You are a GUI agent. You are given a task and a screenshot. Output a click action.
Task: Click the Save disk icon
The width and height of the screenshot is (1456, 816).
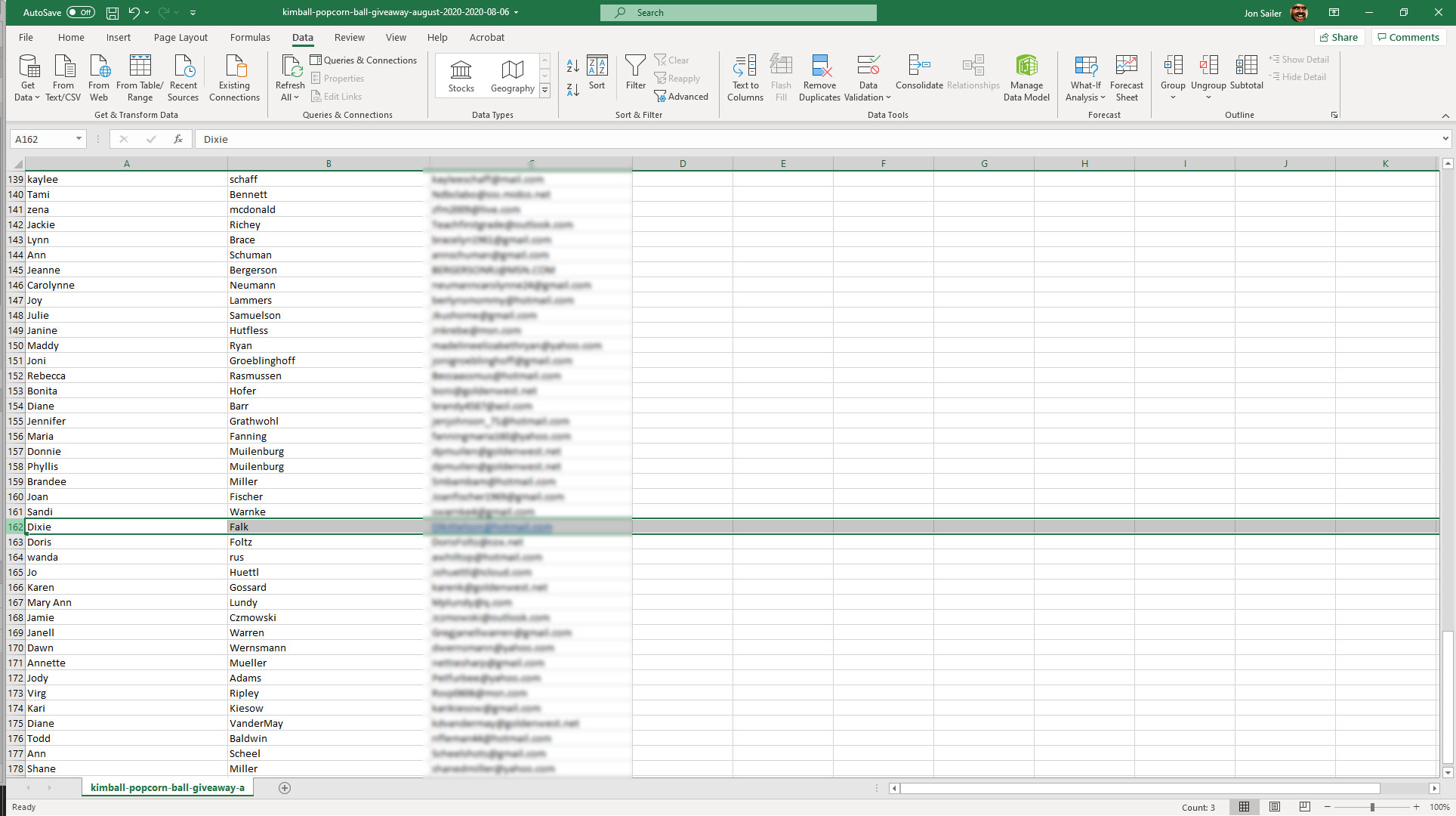112,13
